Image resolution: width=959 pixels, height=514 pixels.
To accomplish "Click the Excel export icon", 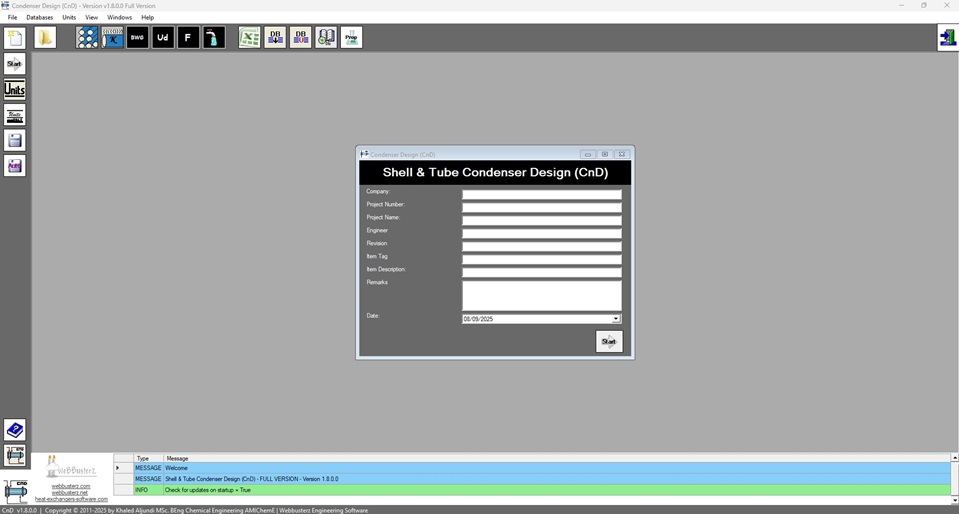I will pyautogui.click(x=249, y=38).
